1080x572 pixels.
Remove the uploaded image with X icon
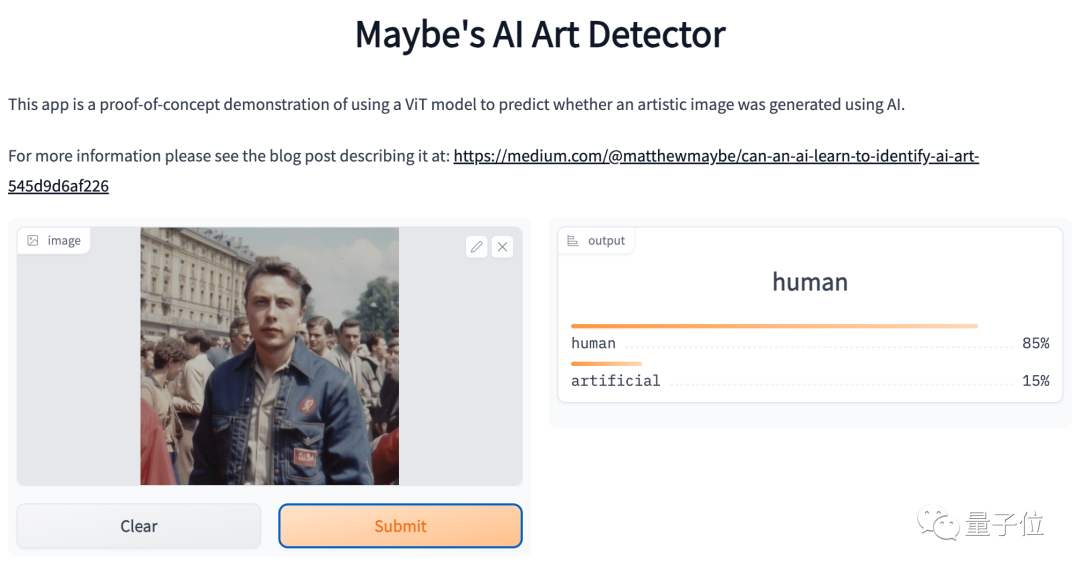pyautogui.click(x=503, y=247)
